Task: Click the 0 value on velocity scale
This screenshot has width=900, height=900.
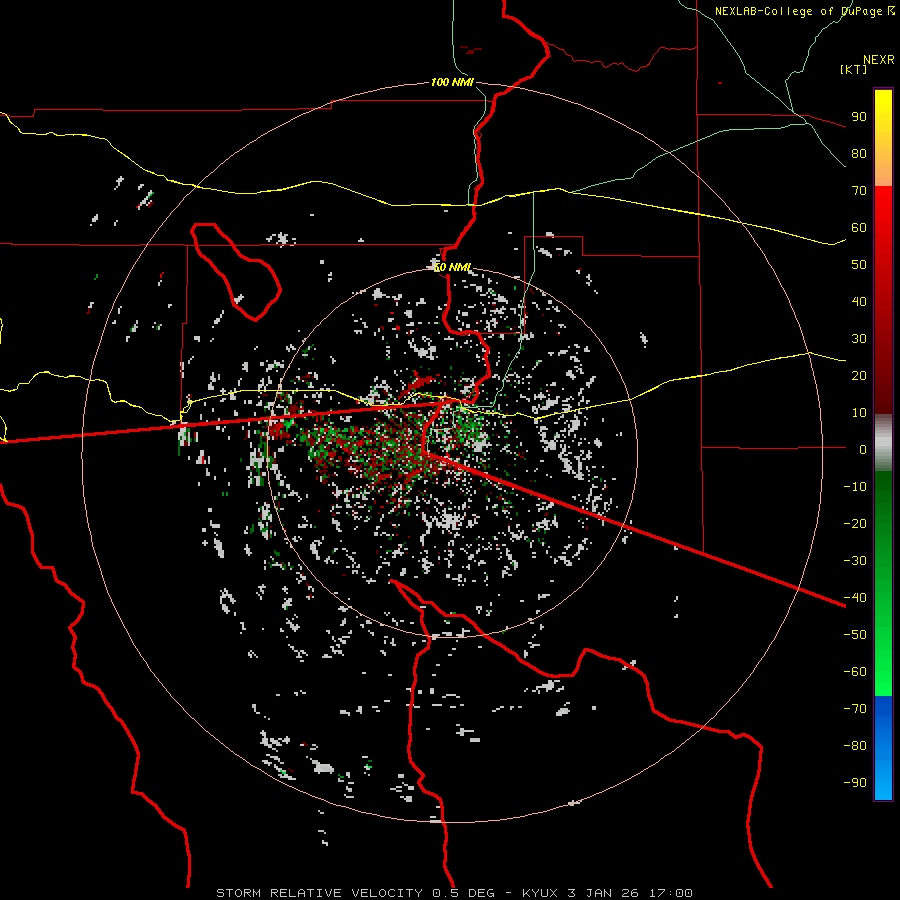Action: pos(863,449)
